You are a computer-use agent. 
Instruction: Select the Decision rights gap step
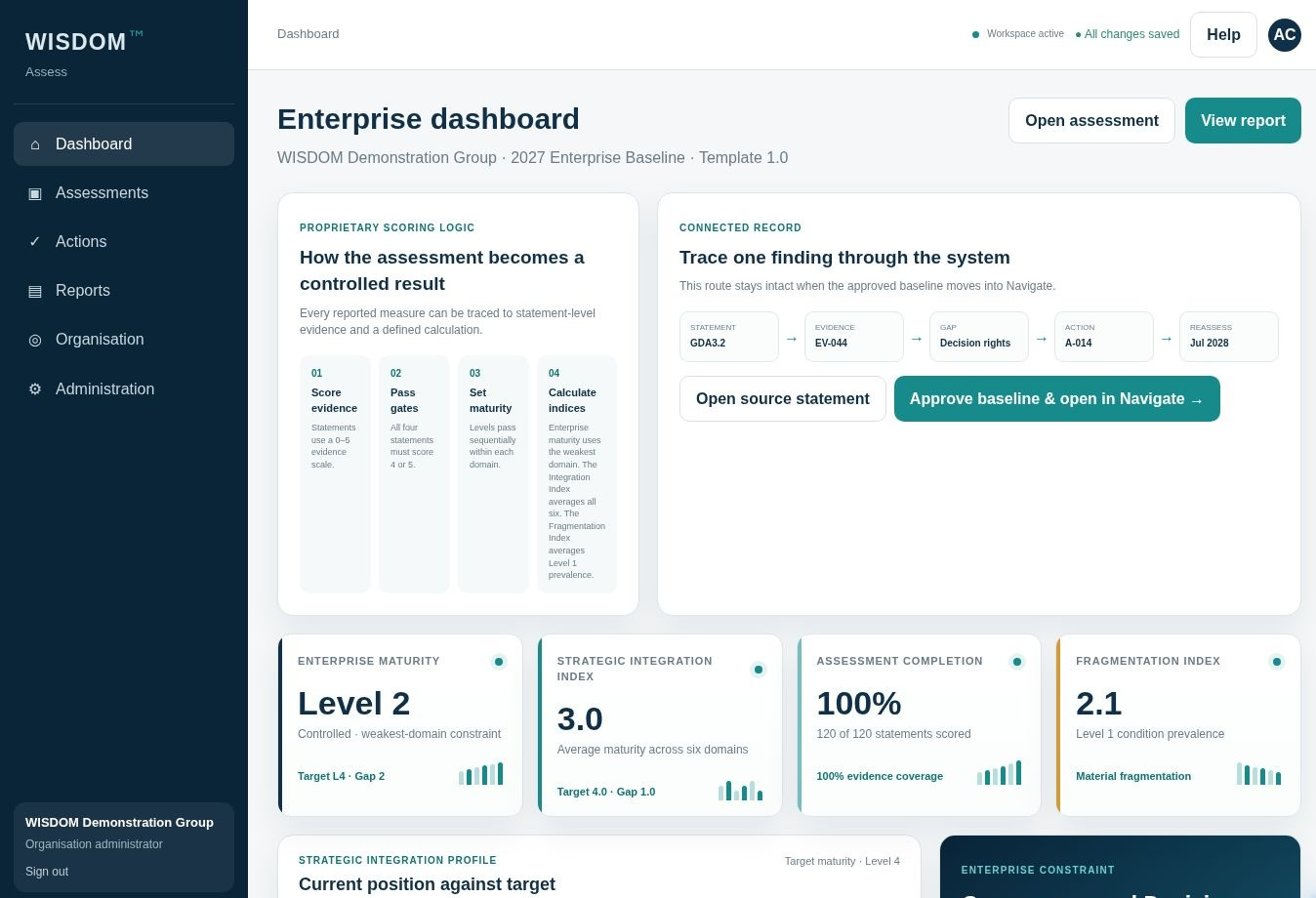tap(979, 337)
